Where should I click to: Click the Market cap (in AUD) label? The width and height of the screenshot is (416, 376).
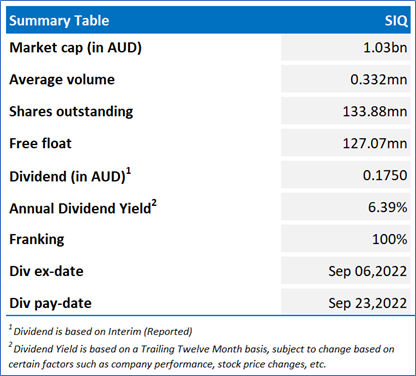point(75,48)
